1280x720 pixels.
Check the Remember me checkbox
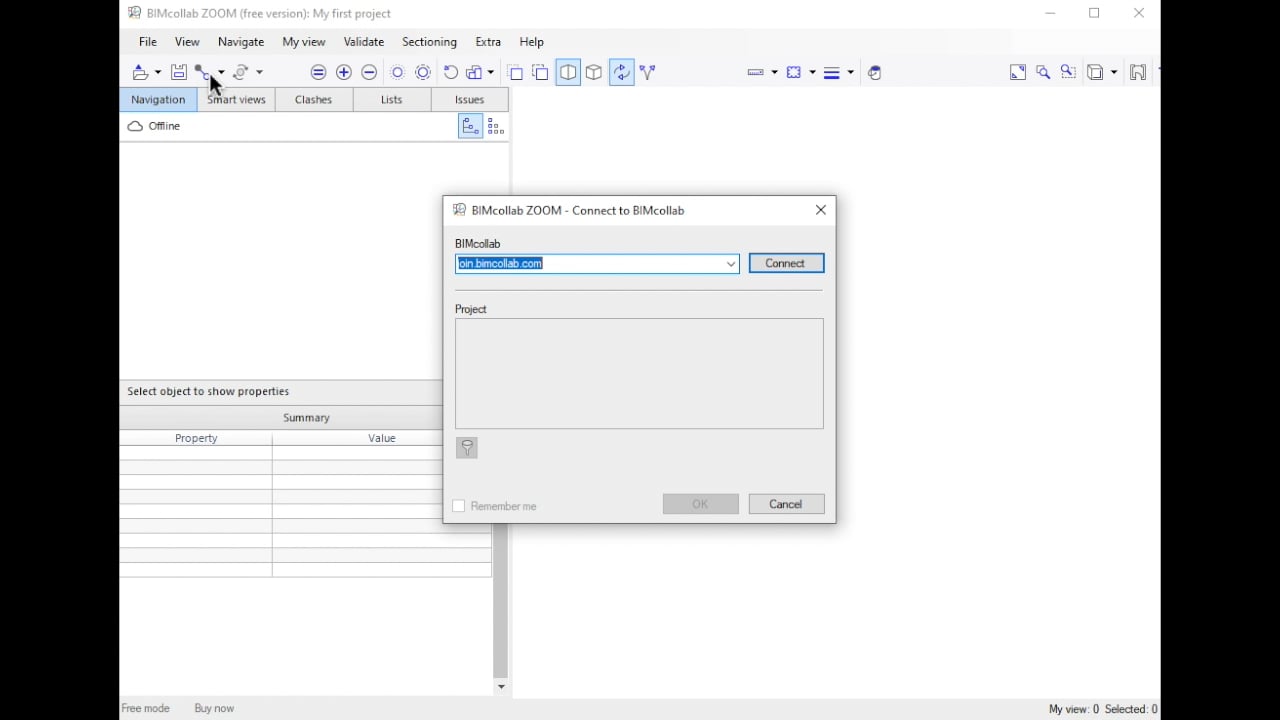(x=459, y=506)
